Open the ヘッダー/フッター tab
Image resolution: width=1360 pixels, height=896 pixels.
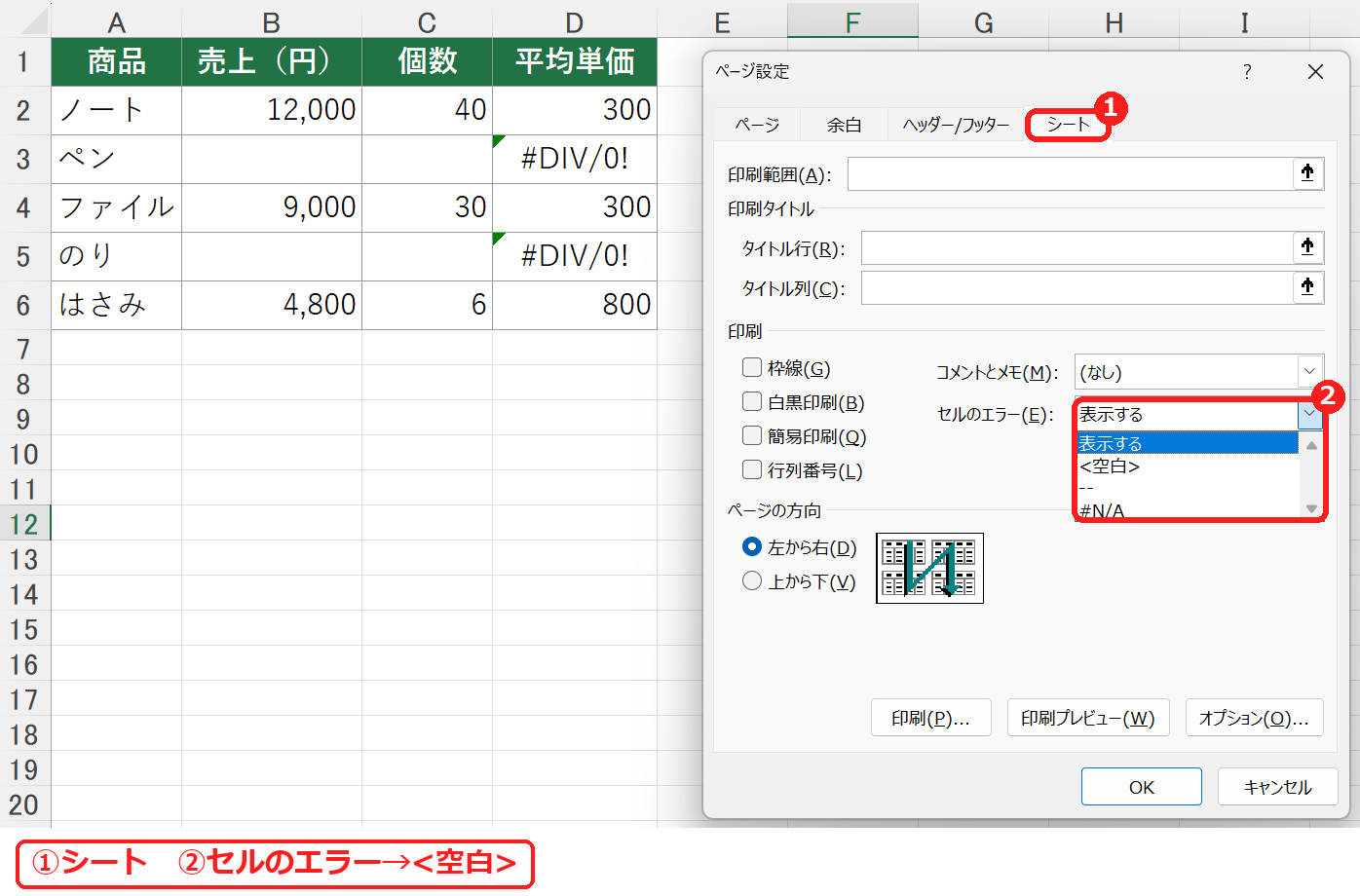pos(956,125)
